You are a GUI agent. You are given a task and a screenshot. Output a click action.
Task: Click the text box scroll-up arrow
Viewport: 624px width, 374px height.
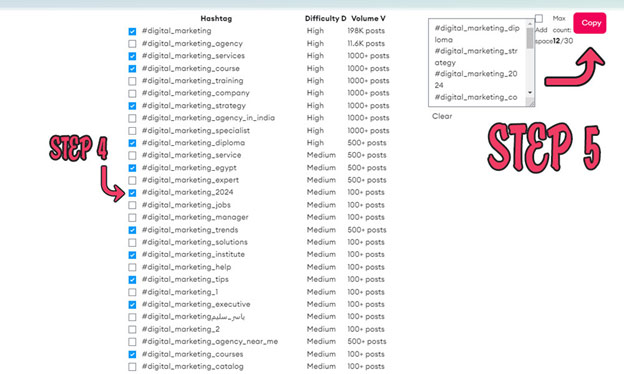click(x=530, y=24)
